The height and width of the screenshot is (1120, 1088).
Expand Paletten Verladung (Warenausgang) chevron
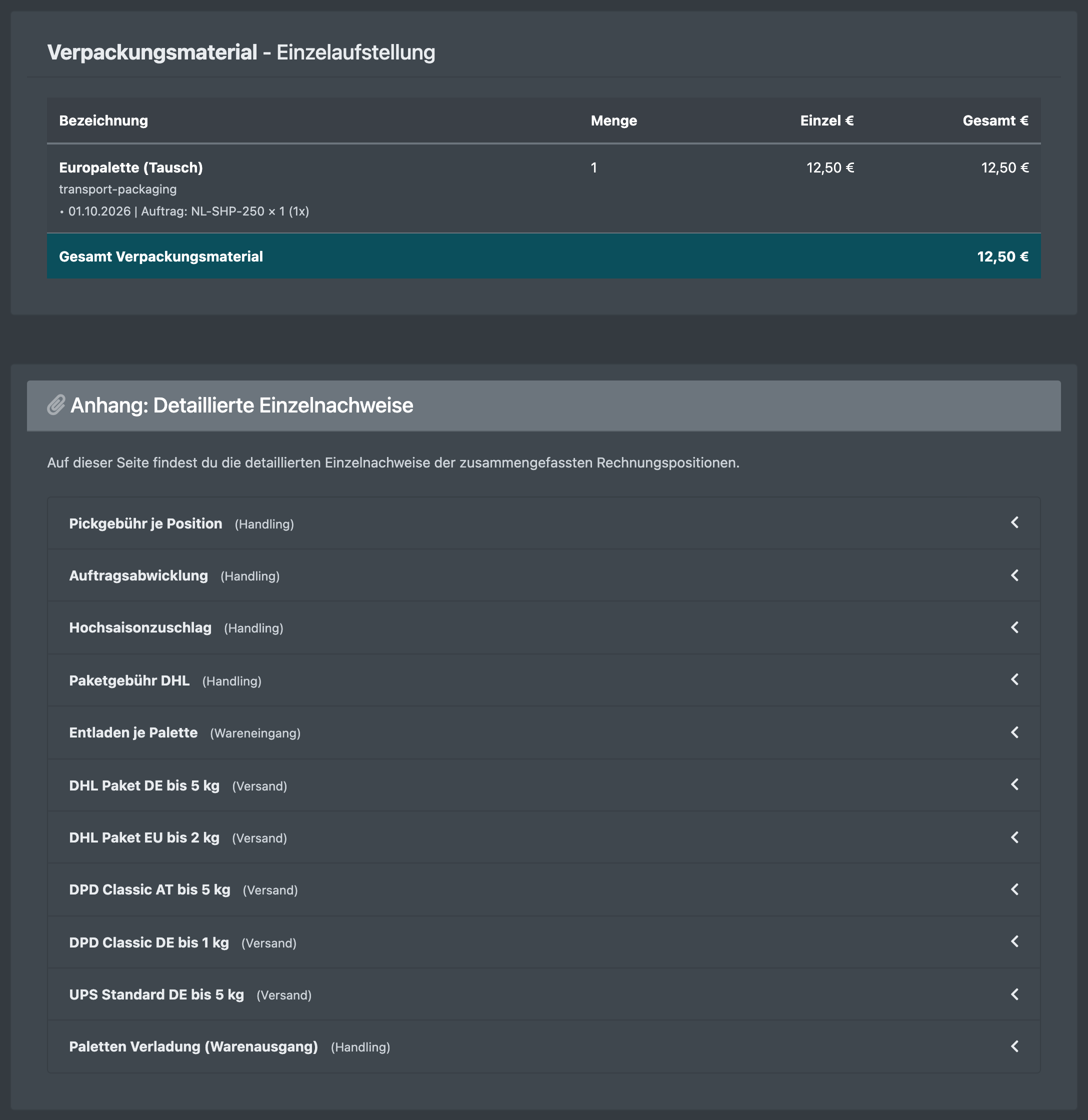1015,1046
